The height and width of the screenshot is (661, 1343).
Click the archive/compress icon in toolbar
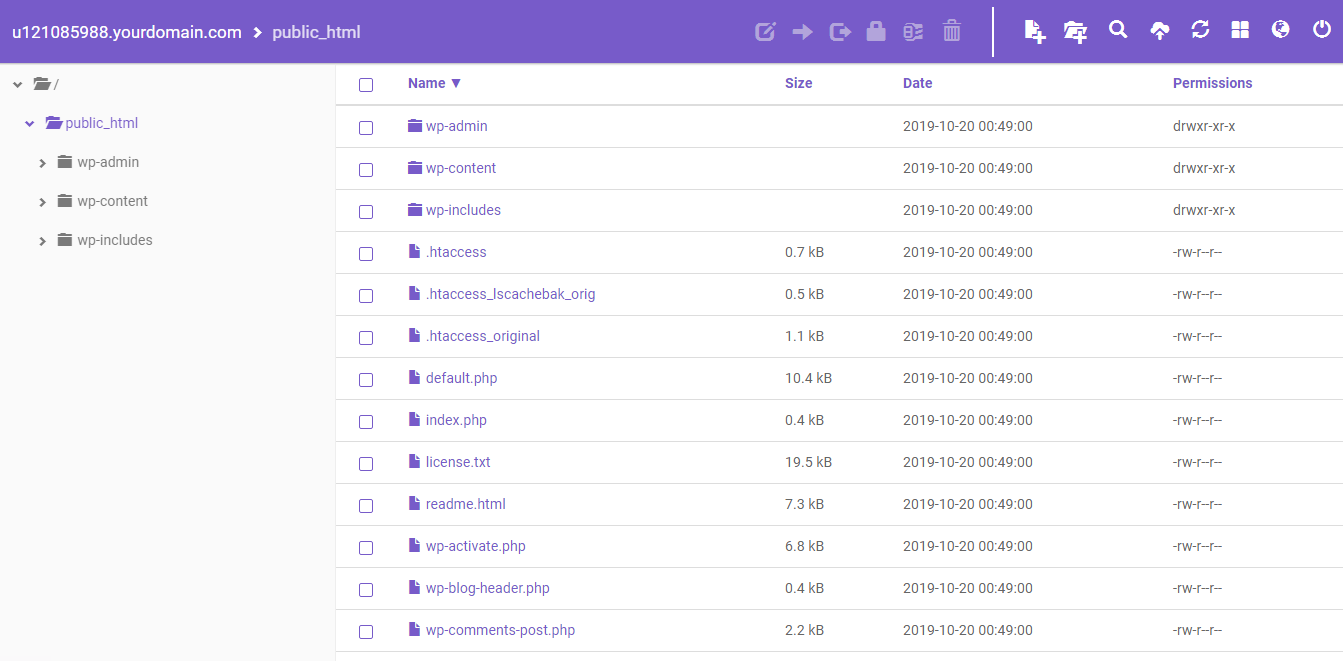pos(913,32)
